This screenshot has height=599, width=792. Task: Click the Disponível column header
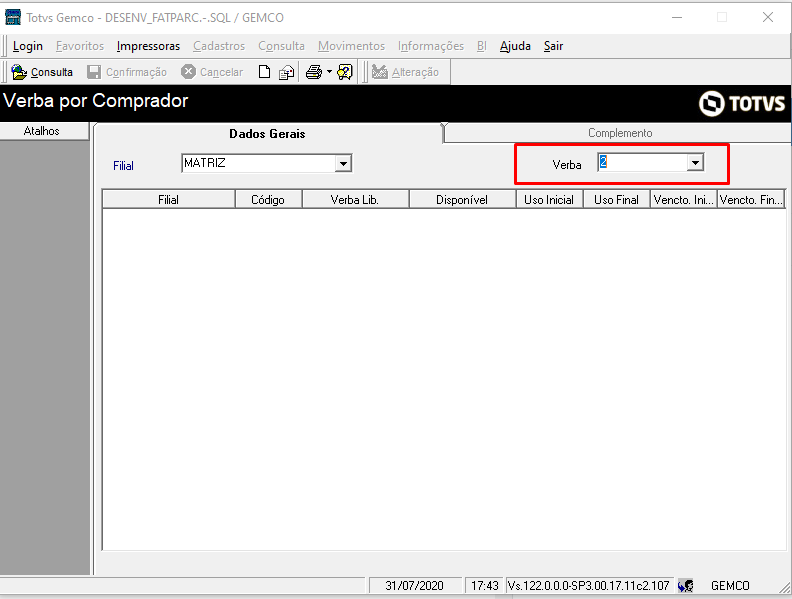click(x=462, y=199)
